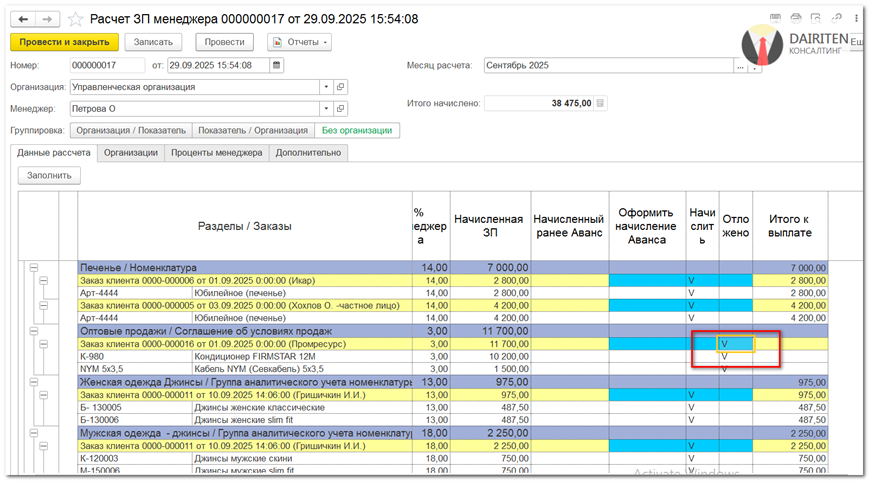This screenshot has width=869, height=481.
Task: Open the Менеджер dropdown arrow
Action: 326,109
